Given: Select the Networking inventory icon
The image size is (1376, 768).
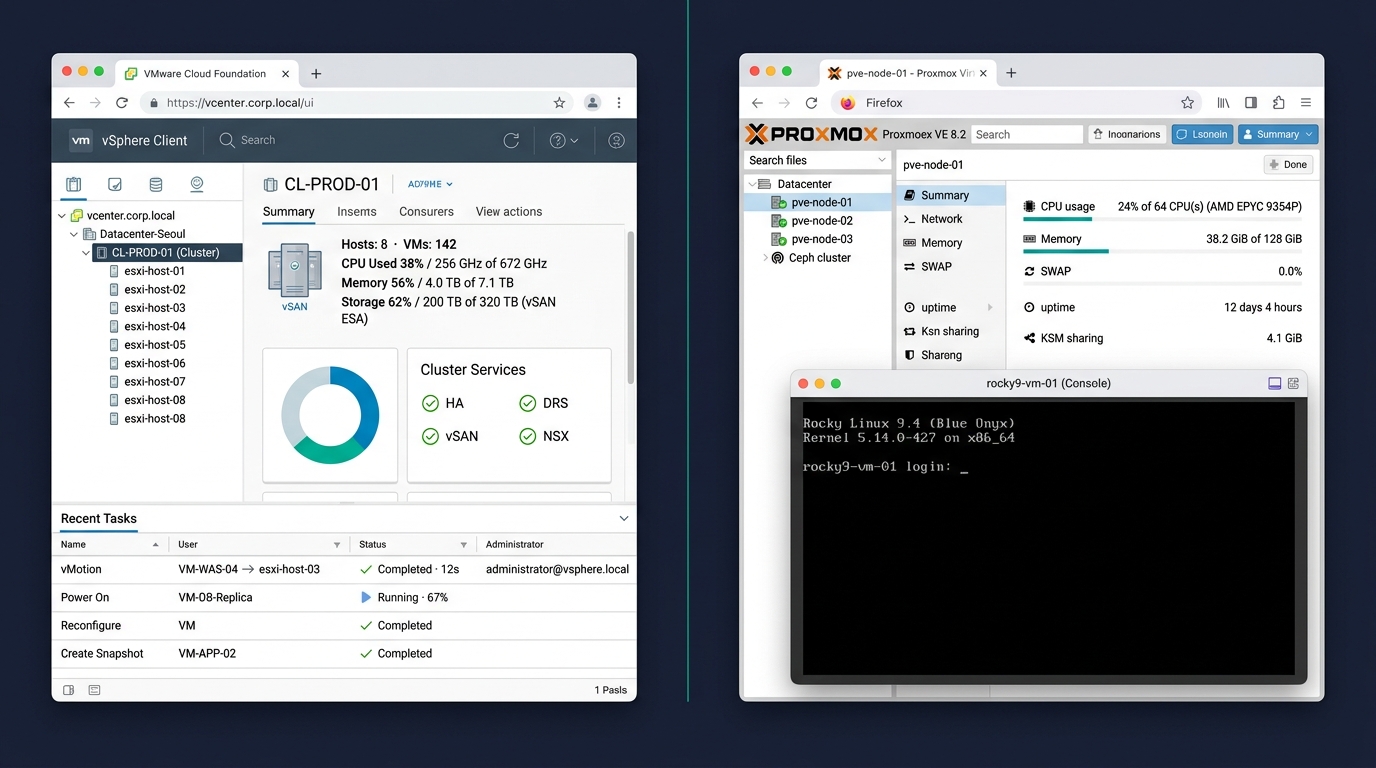Looking at the screenshot, I should [x=196, y=184].
